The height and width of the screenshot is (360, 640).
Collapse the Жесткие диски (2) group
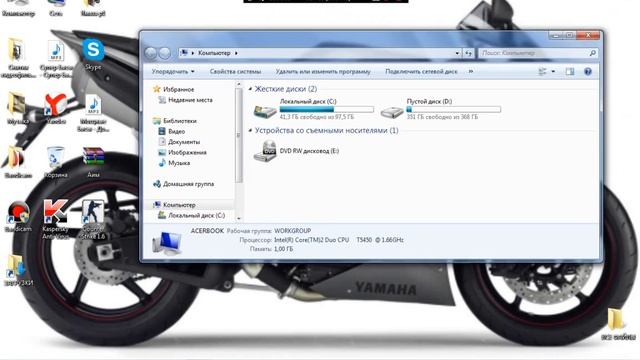(250, 89)
